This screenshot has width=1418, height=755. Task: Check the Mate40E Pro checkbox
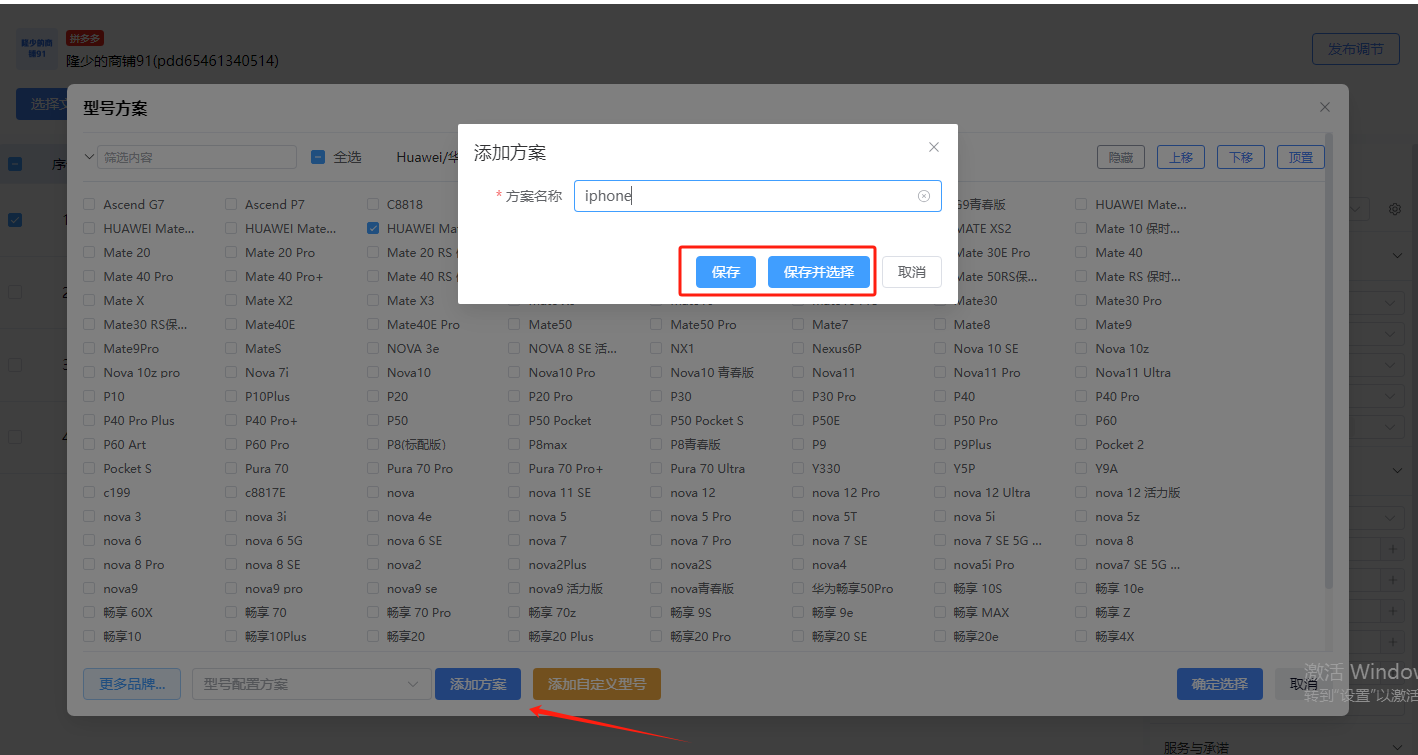click(374, 325)
